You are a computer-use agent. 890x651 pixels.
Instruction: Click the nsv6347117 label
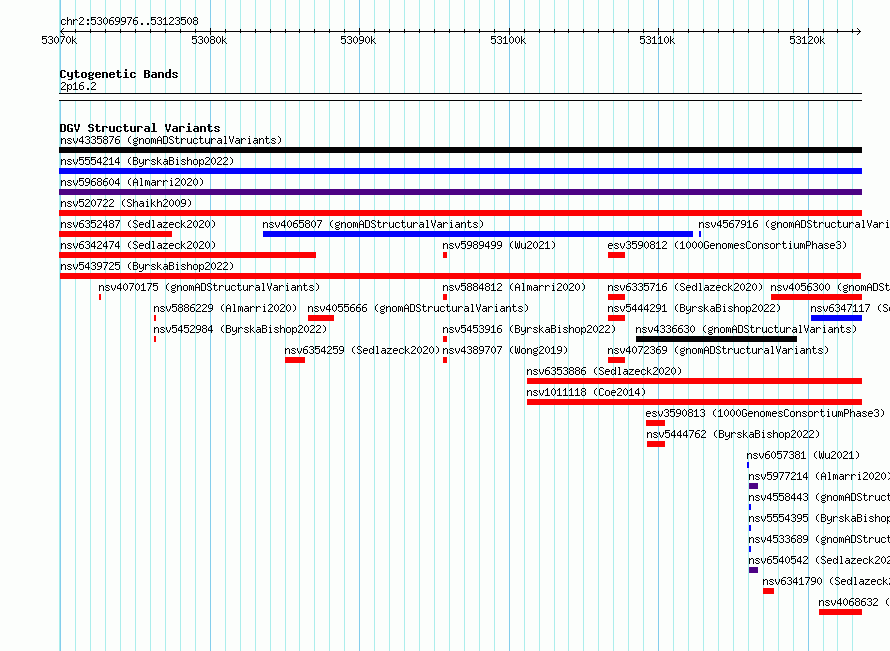tap(850, 308)
